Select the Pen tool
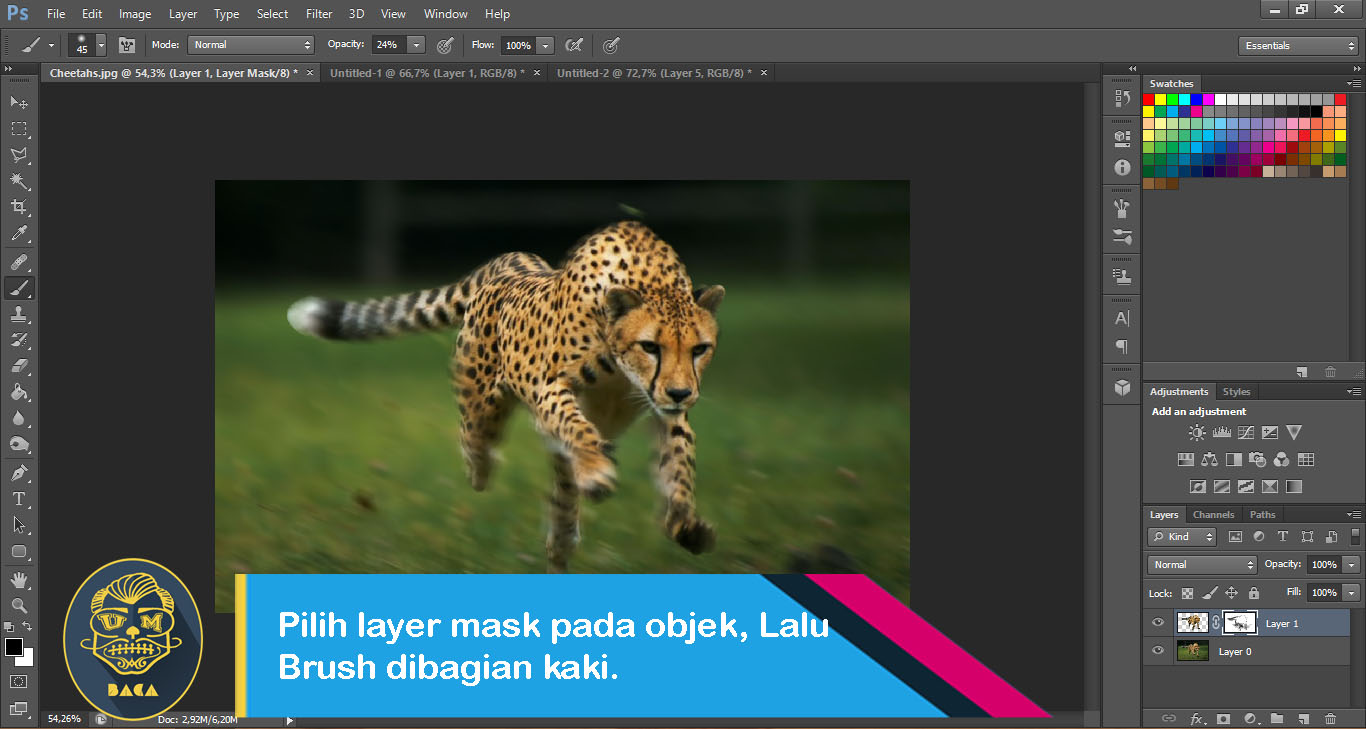 [x=20, y=471]
